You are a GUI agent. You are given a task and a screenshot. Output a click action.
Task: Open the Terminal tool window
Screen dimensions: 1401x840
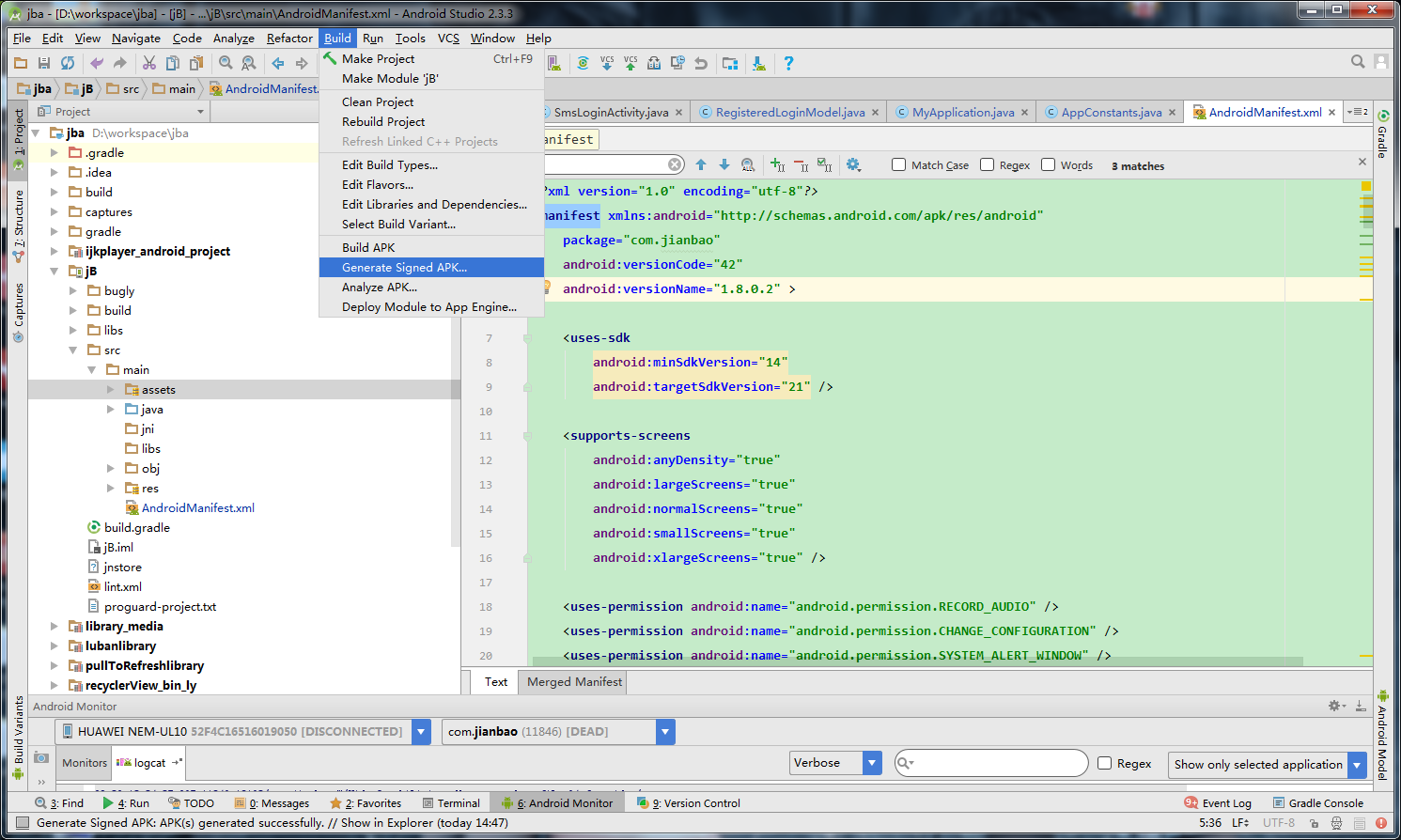point(451,802)
